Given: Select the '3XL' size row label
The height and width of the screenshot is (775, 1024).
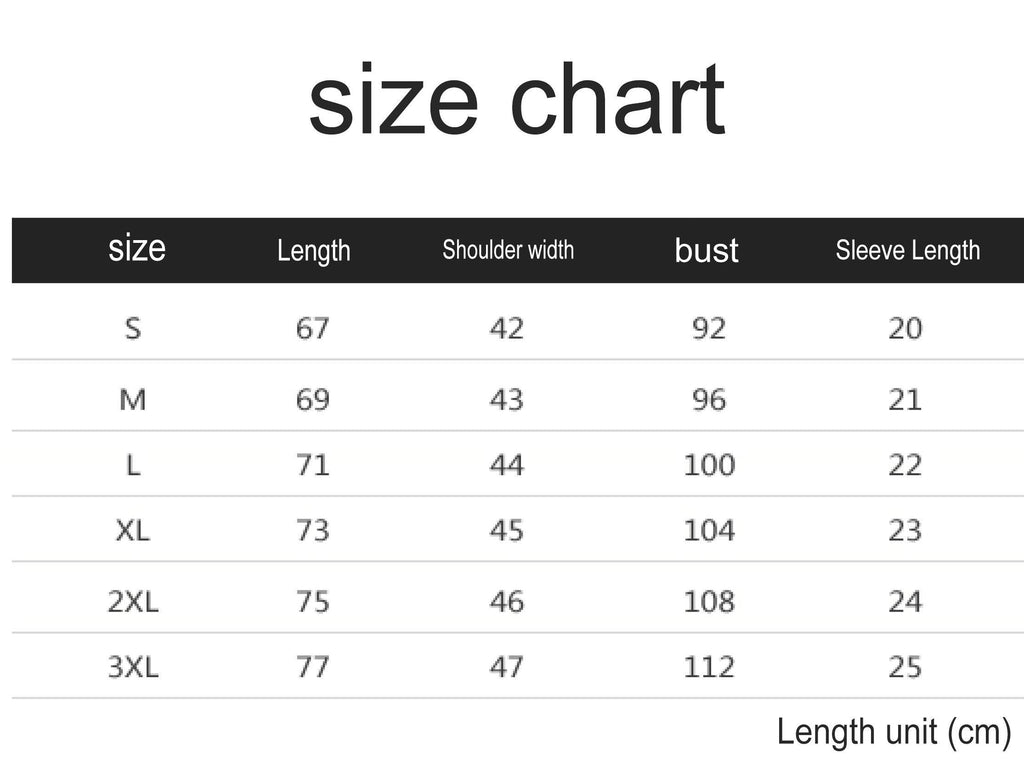Looking at the screenshot, I should tap(133, 666).
